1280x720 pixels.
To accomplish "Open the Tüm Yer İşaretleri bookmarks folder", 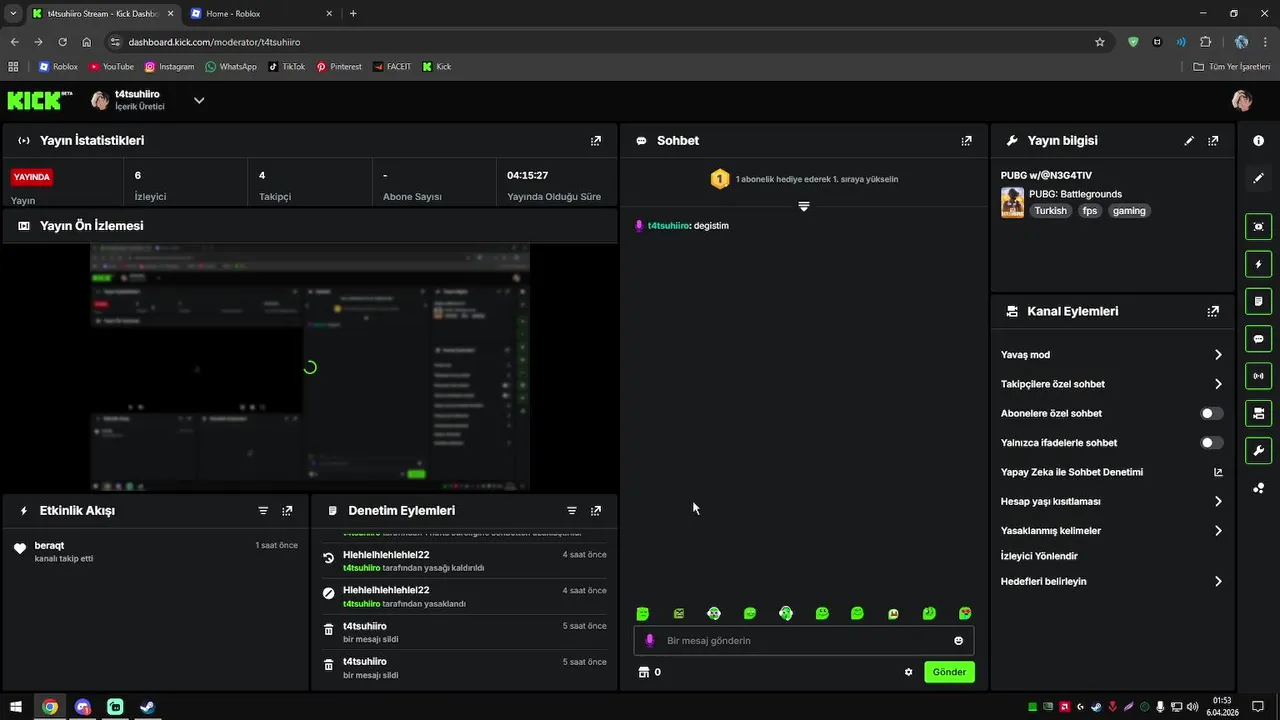I will pos(1231,67).
